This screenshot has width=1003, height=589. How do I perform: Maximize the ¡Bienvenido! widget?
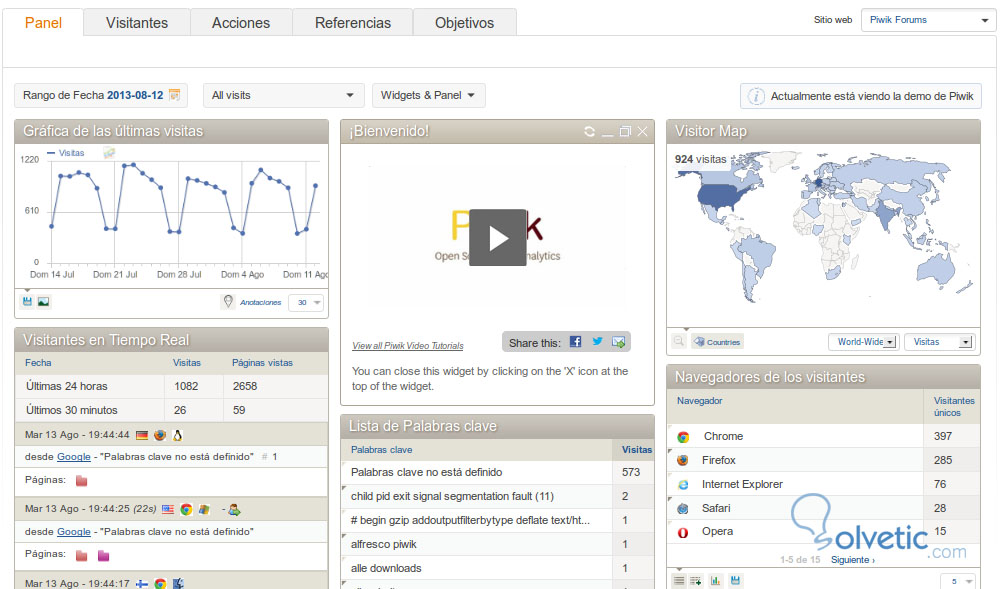pyautogui.click(x=625, y=131)
